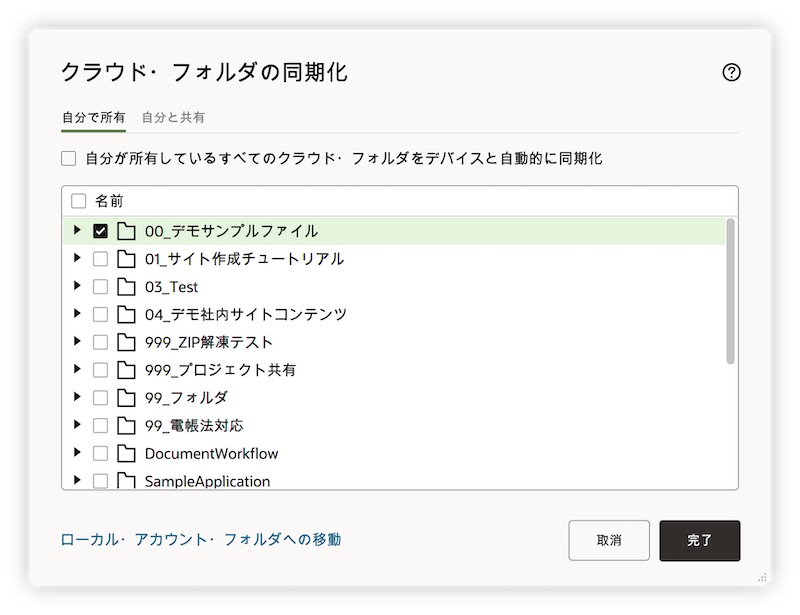Click the 99_電帳法対応 folder icon
The image size is (800, 615).
(x=126, y=426)
